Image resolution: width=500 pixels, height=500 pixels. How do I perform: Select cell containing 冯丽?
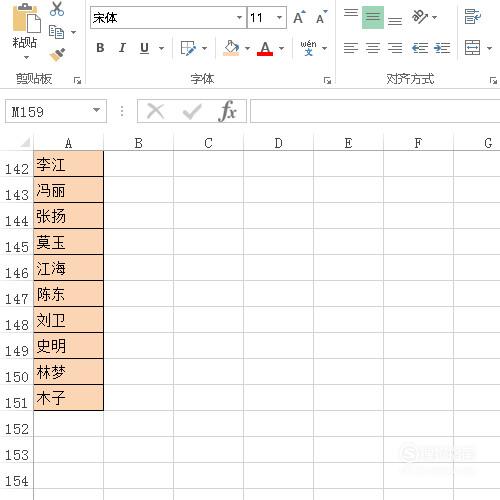coord(69,190)
